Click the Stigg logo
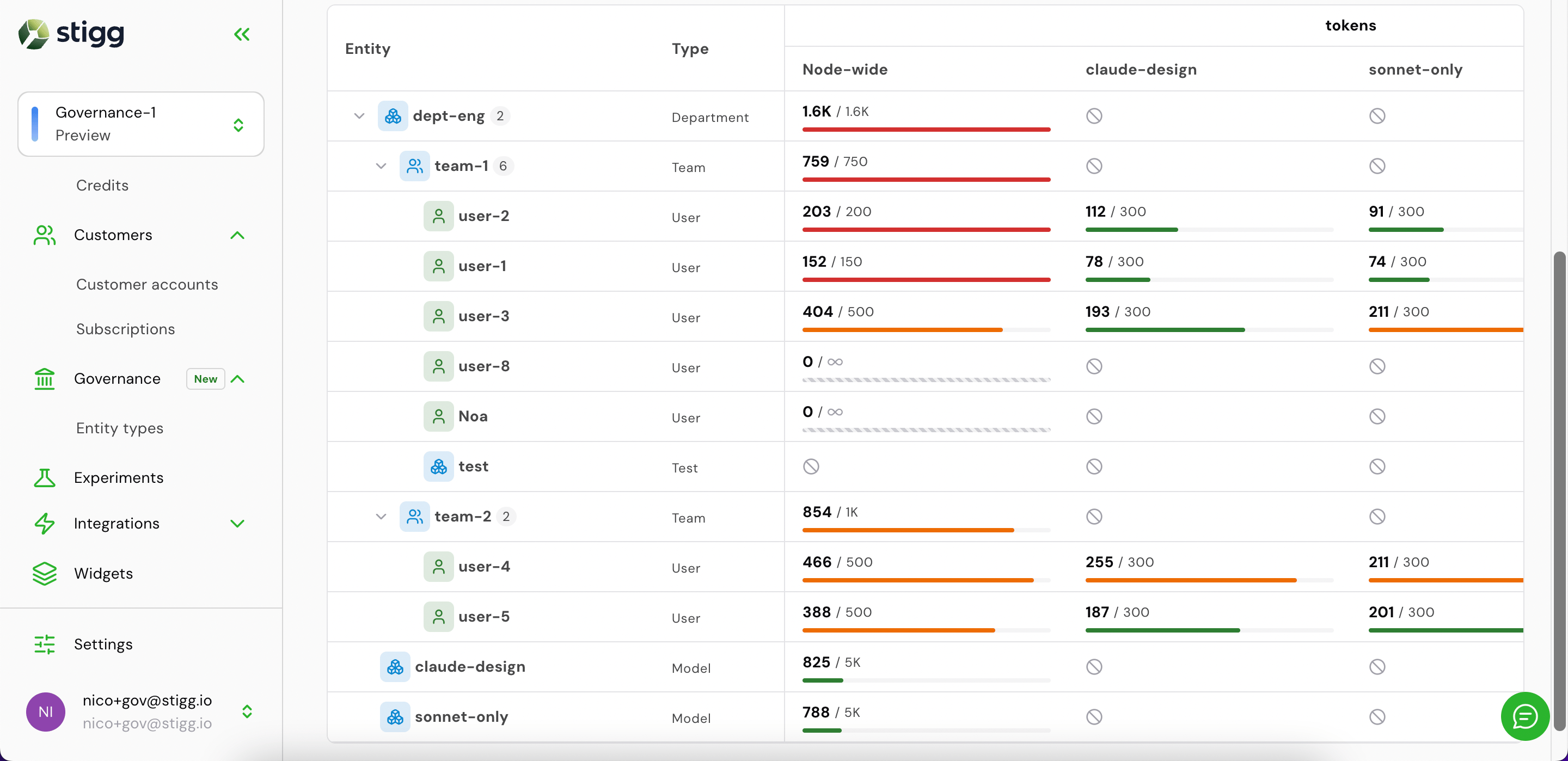Viewport: 1568px width, 761px height. [71, 34]
